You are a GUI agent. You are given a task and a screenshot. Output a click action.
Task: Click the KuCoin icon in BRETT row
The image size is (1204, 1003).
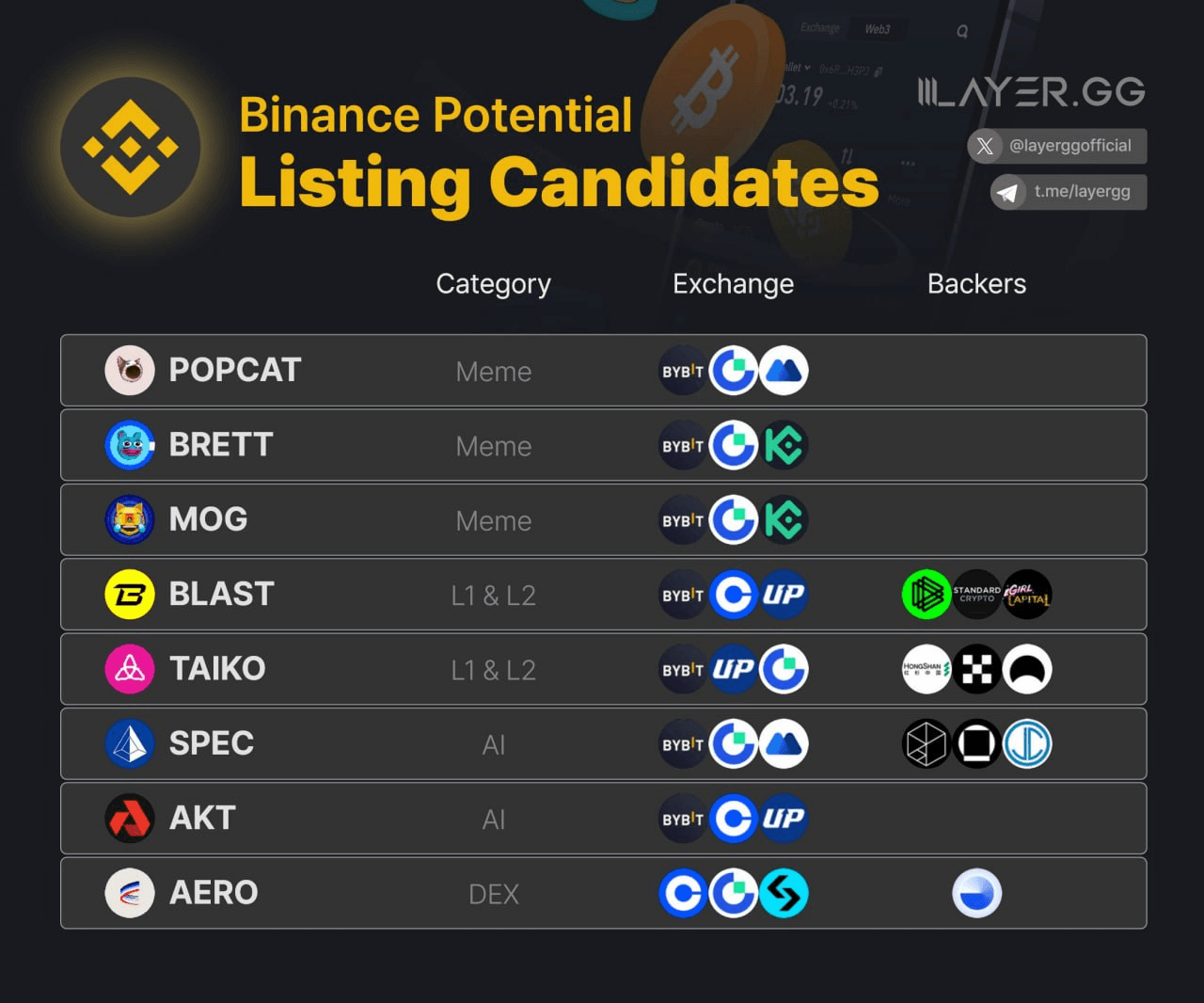(x=784, y=445)
